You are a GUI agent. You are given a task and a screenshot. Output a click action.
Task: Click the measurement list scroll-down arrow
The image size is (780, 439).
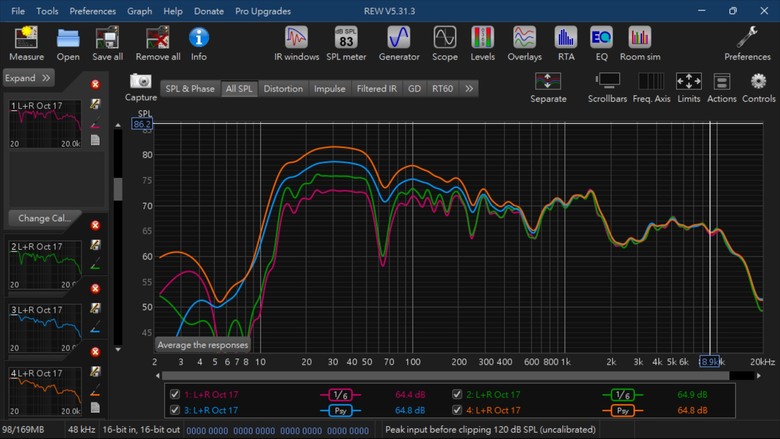[x=118, y=350]
